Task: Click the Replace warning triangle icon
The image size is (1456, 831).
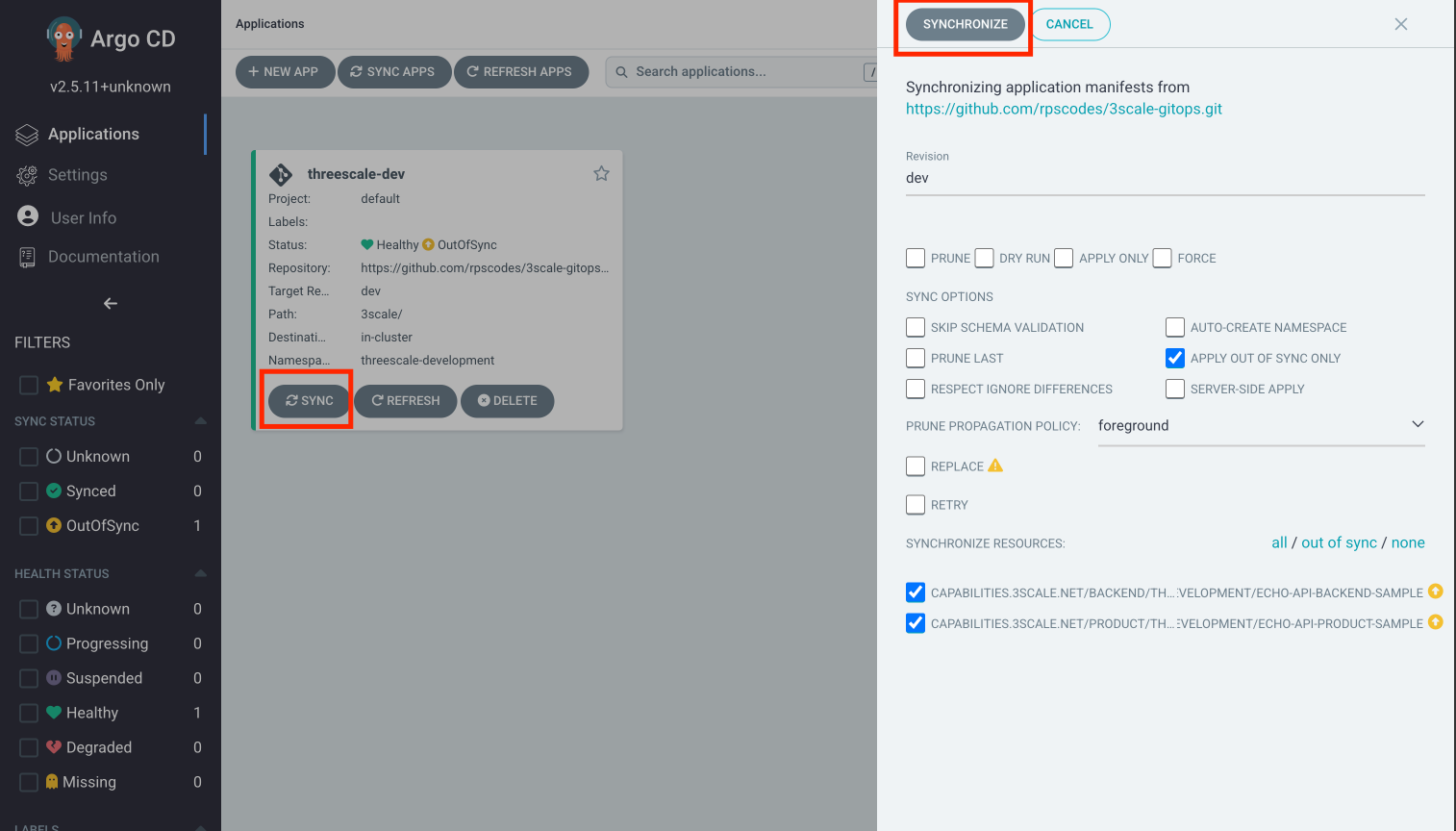Action: (995, 466)
